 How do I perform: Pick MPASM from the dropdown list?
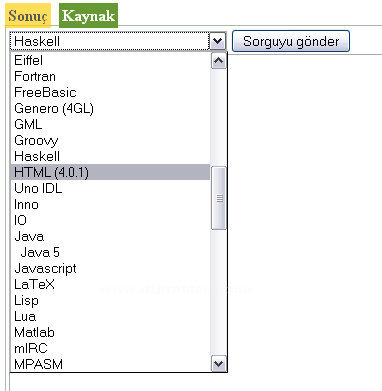110,364
